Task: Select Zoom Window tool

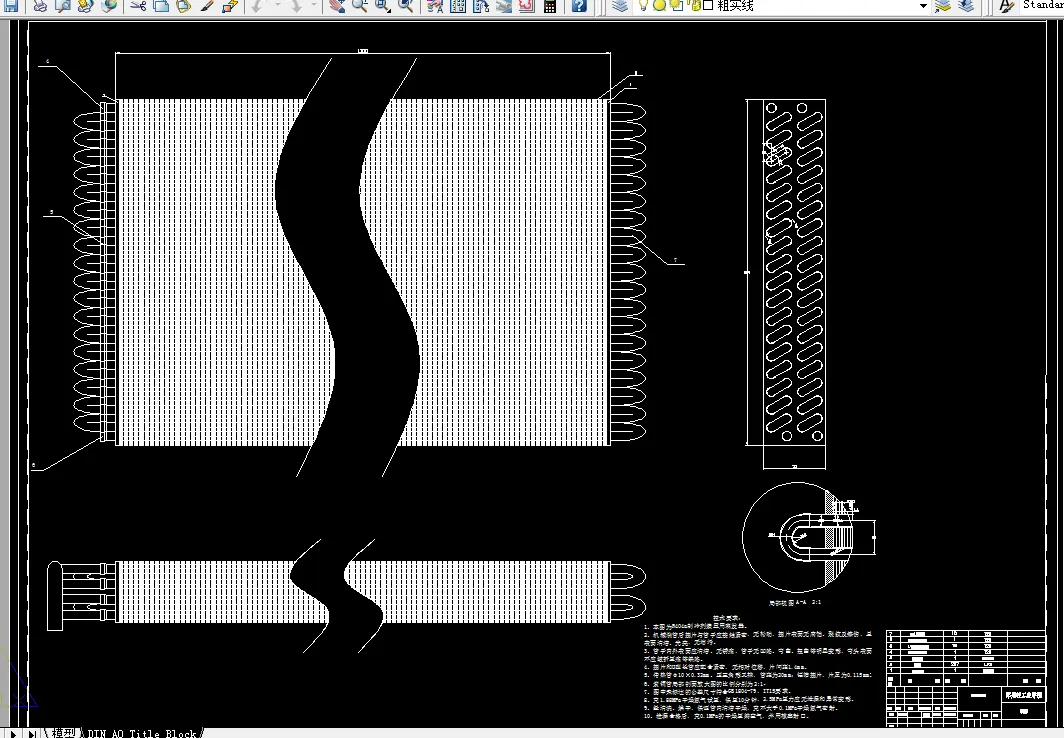Action: pyautogui.click(x=383, y=5)
